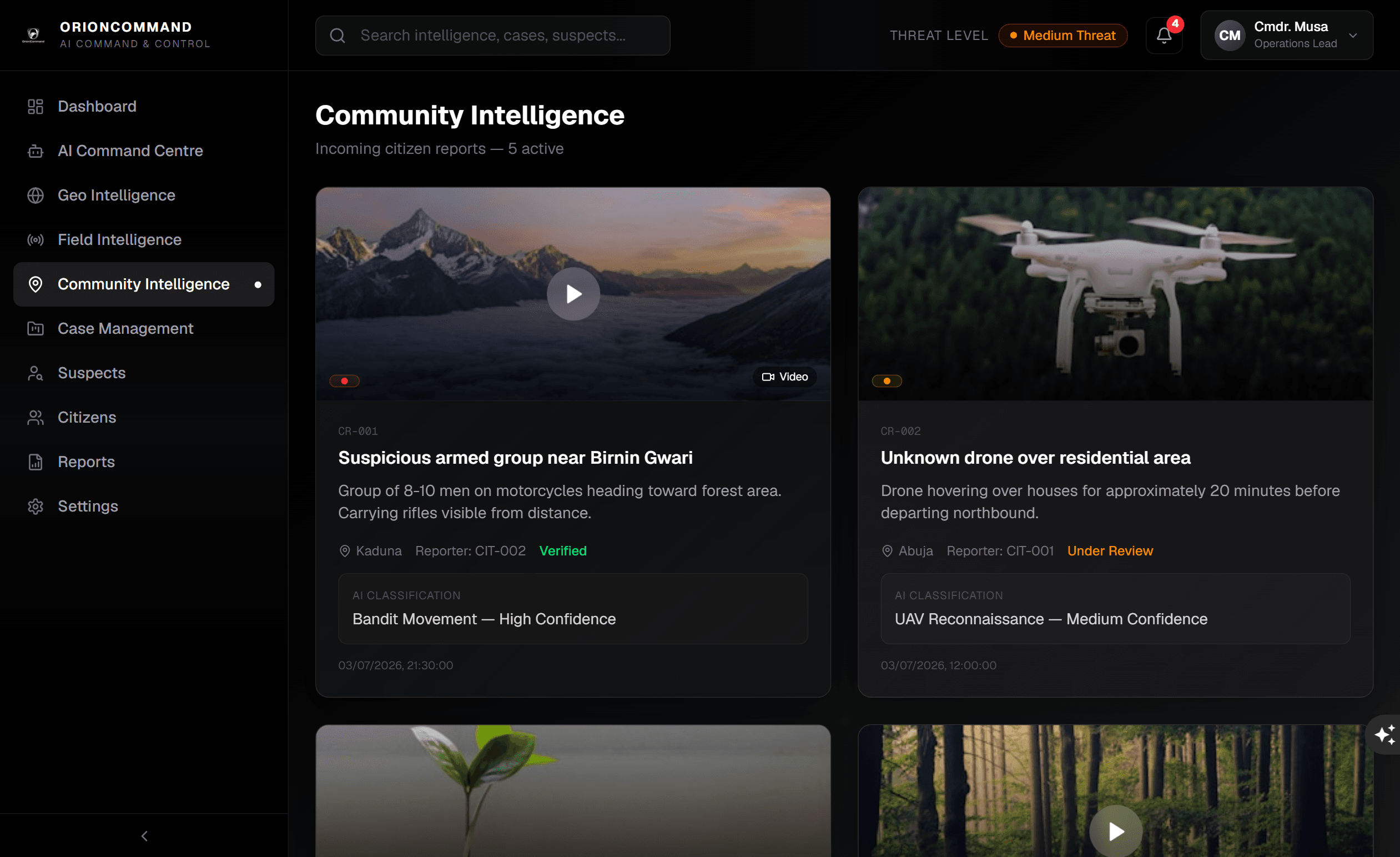
Task: Click the search magnifier icon
Action: [x=338, y=35]
